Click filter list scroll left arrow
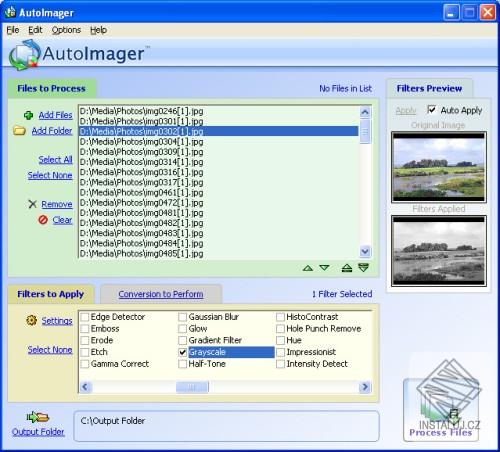This screenshot has width=500, height=452. pos(85,387)
